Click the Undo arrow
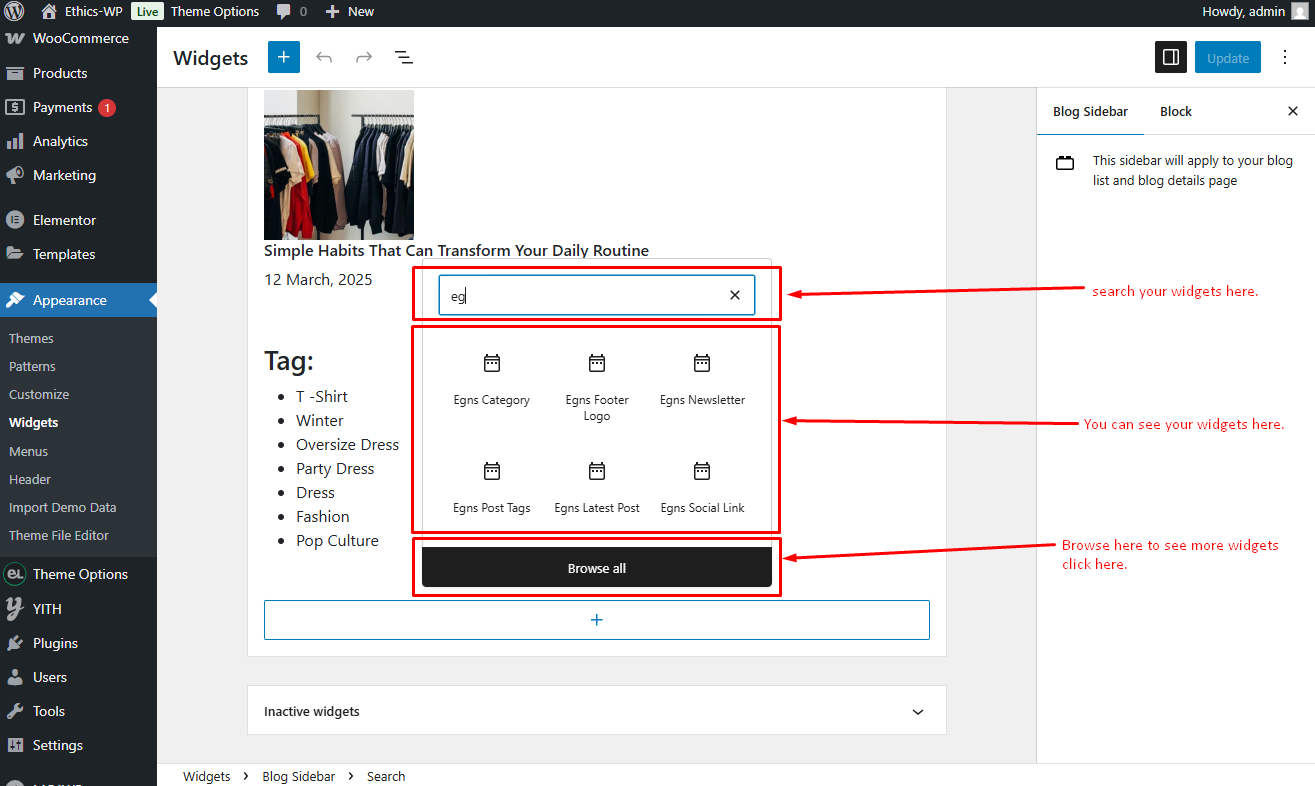 [x=324, y=57]
